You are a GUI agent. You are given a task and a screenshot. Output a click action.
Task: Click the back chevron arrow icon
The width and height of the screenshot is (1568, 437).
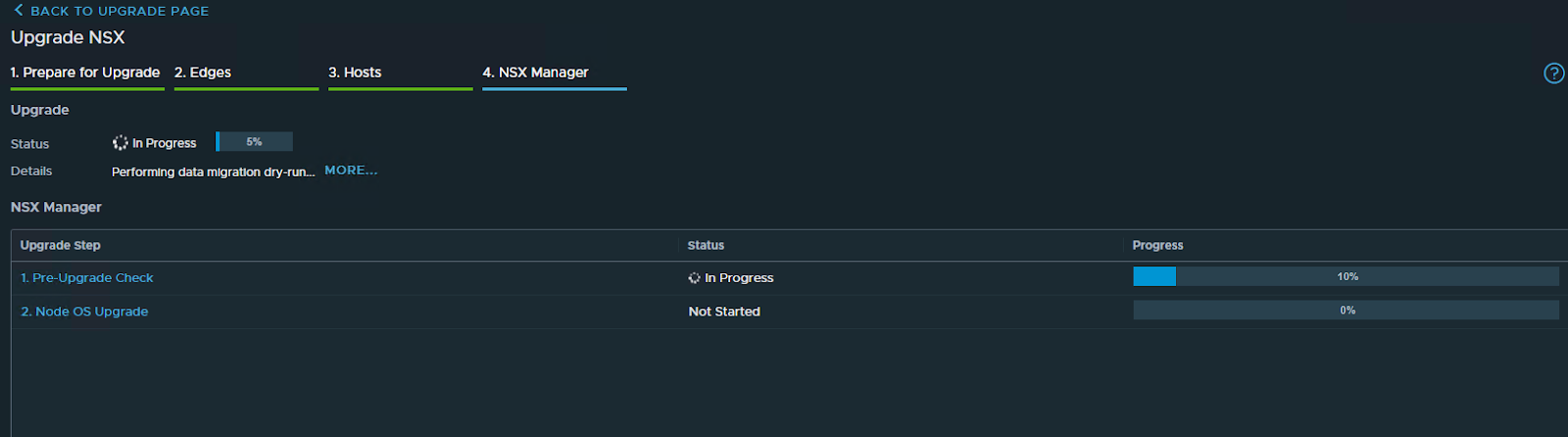[19, 10]
